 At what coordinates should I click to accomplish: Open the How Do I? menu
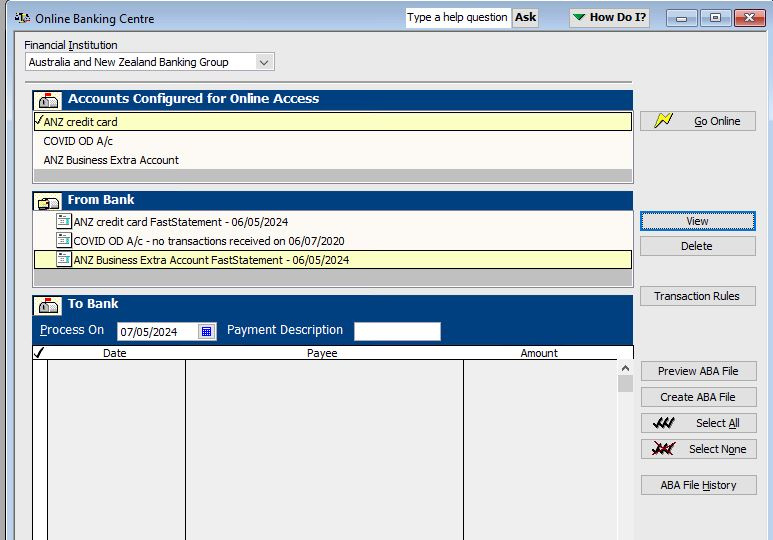click(609, 17)
